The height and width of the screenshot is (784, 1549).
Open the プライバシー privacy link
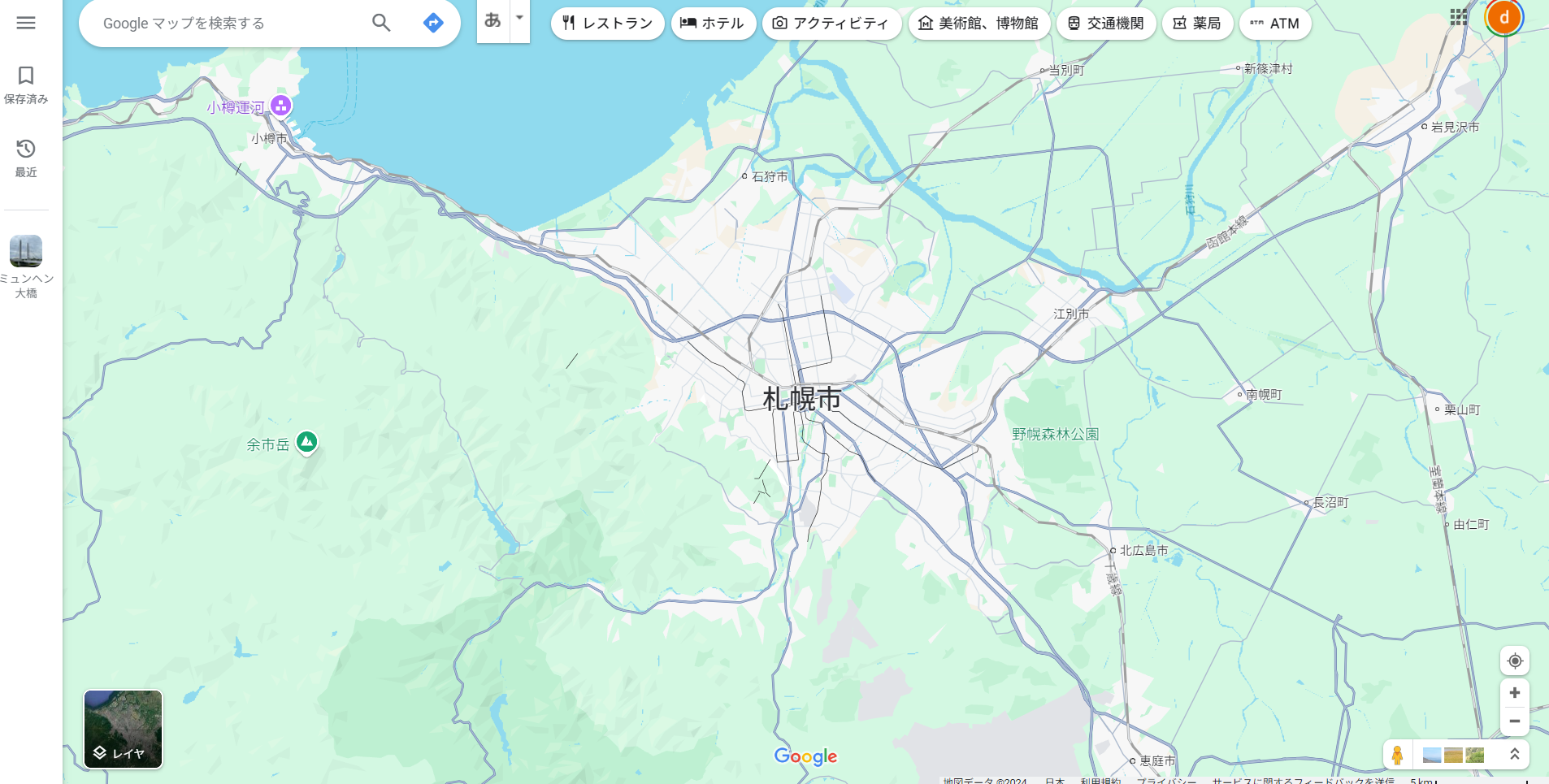pyautogui.click(x=1166, y=780)
